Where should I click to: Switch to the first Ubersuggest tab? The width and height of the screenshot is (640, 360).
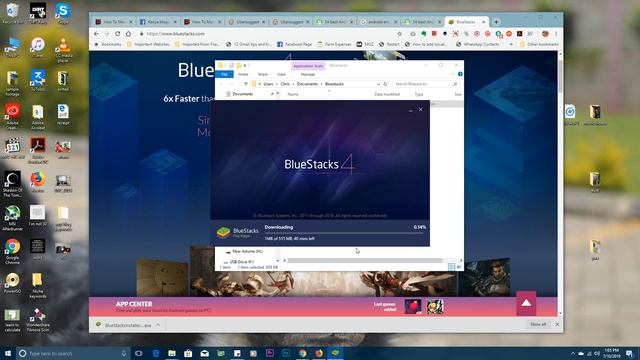pos(246,22)
